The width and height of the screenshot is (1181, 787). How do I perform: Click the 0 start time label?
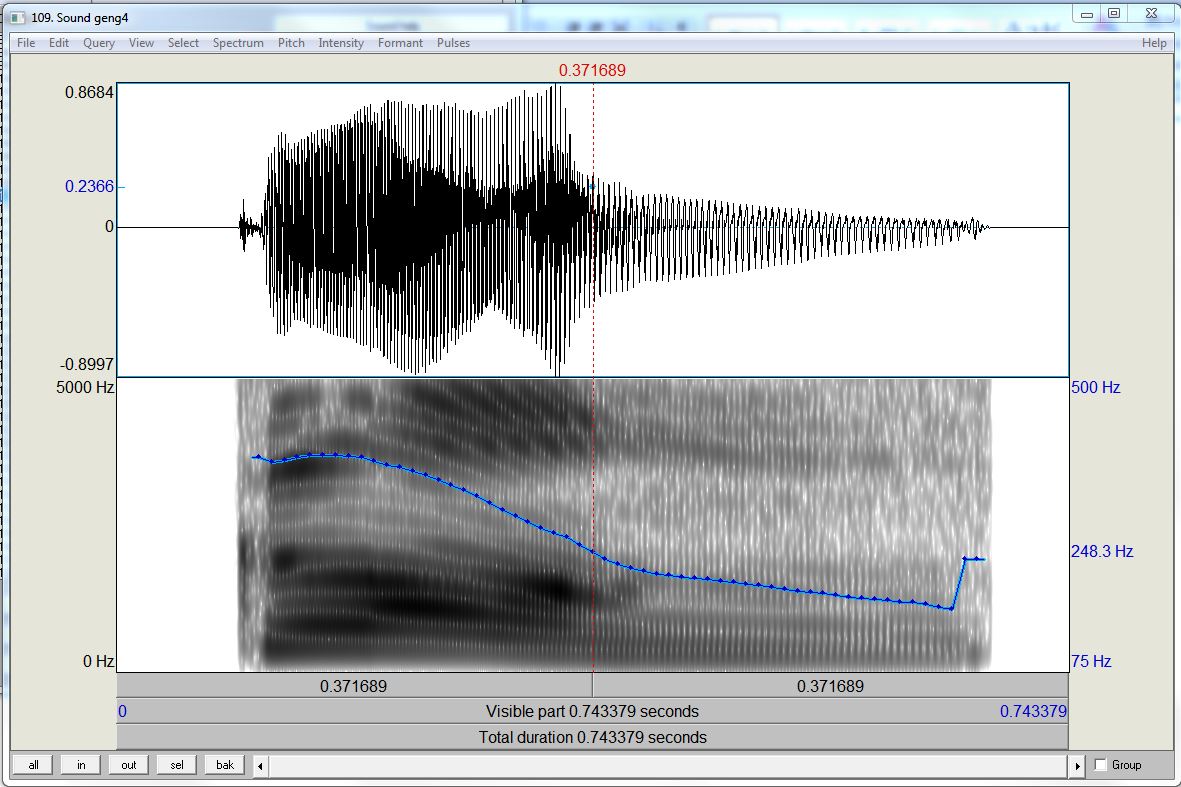[123, 712]
